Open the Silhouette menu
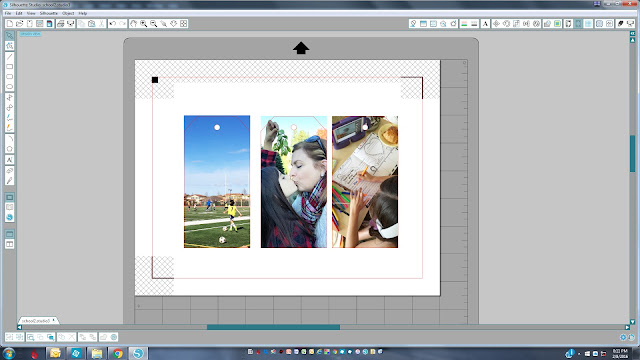Image resolution: width=640 pixels, height=360 pixels. click(49, 13)
